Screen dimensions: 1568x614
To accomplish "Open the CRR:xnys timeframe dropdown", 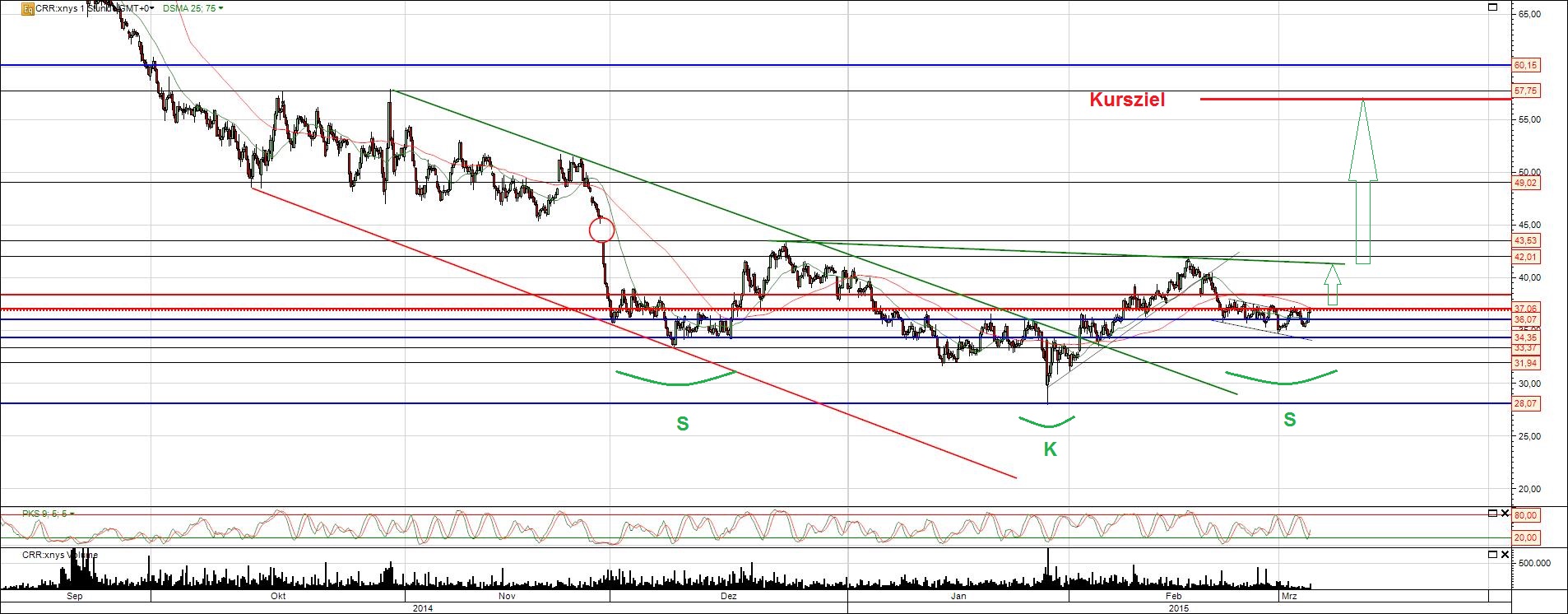I will 154,8.
